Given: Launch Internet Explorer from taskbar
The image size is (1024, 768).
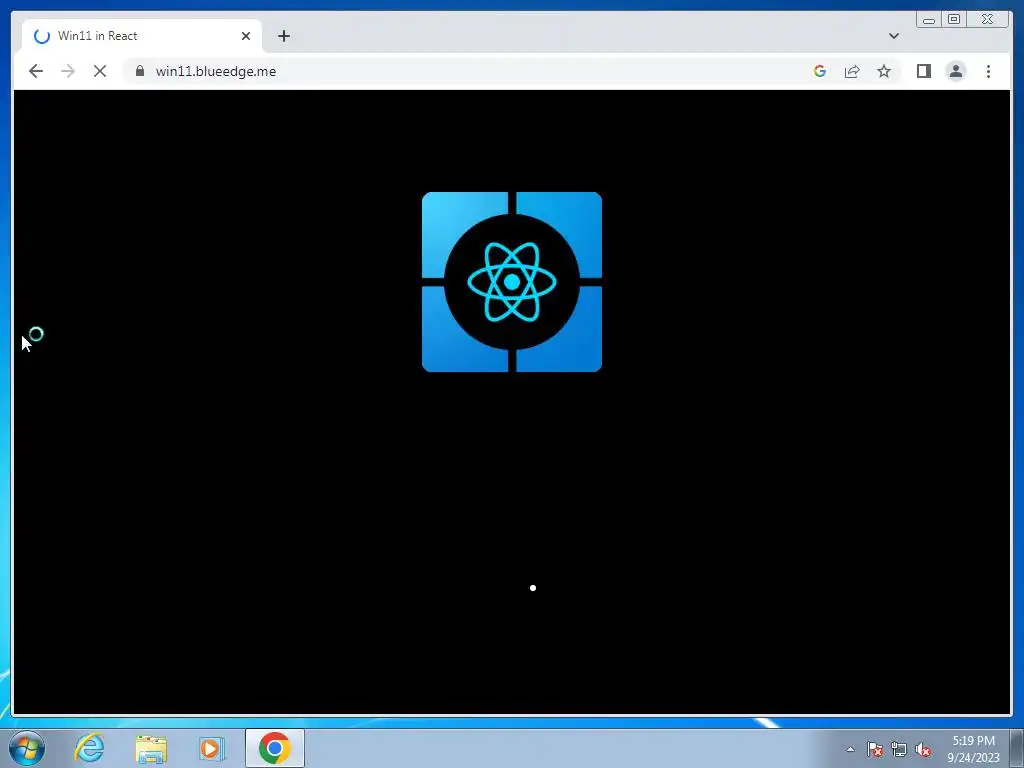Looking at the screenshot, I should [x=89, y=748].
